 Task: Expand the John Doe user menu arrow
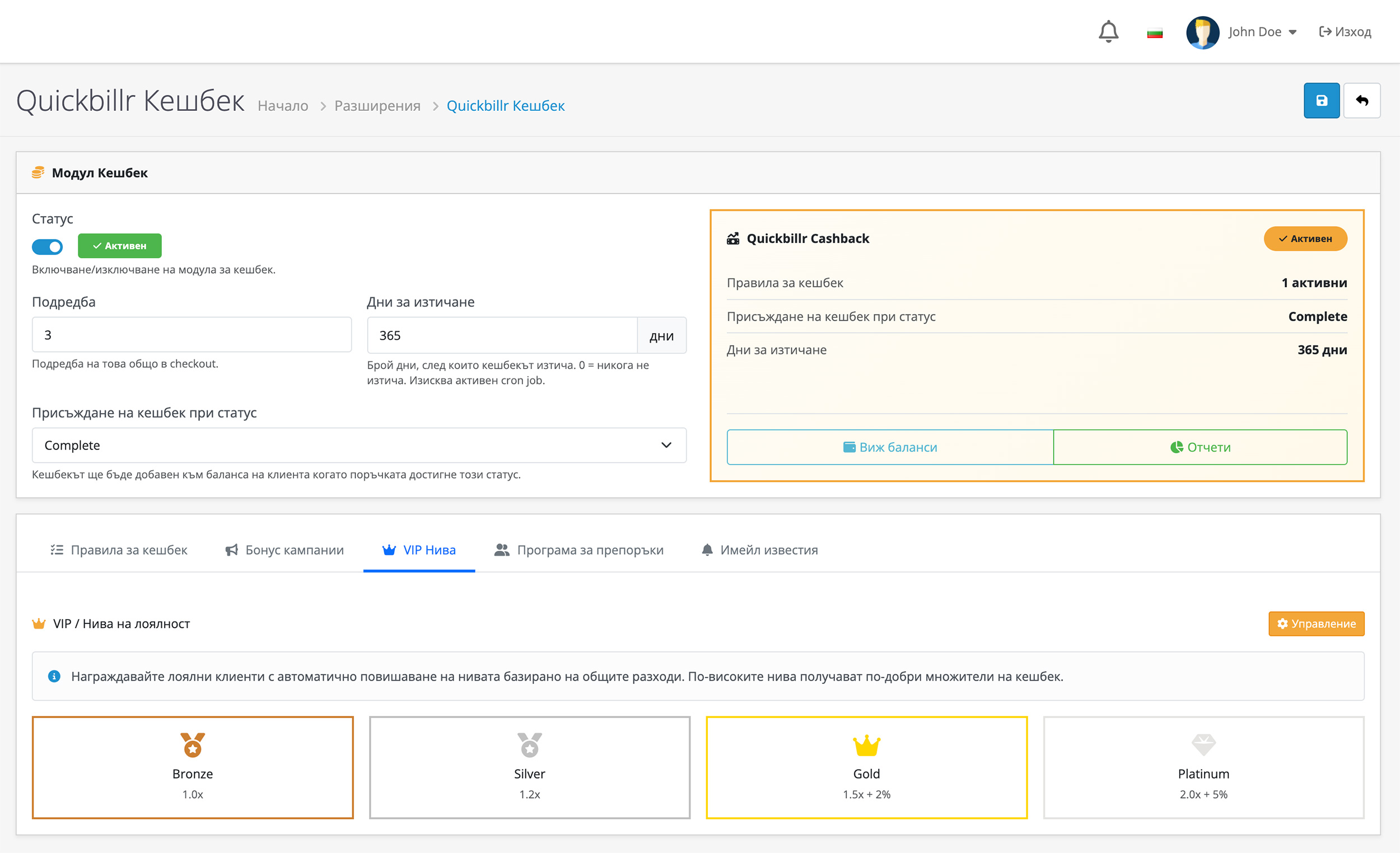coord(1292,32)
